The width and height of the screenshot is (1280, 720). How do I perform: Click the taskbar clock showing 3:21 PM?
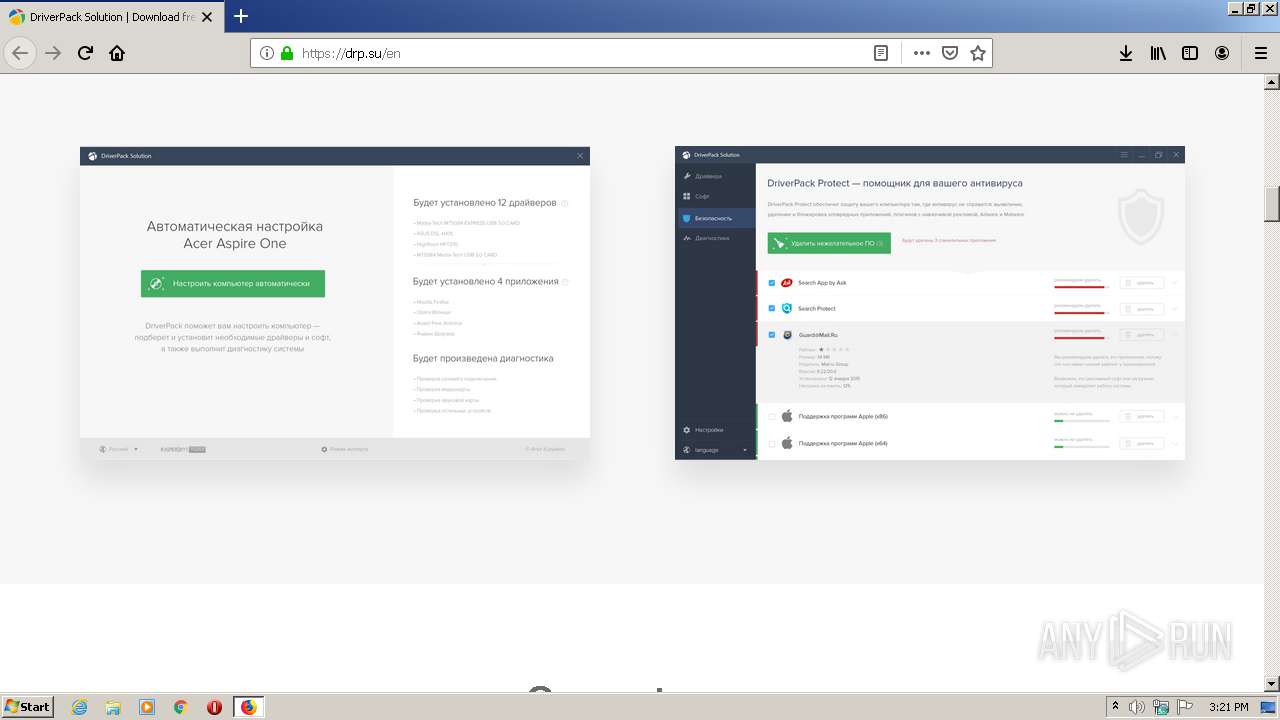pyautogui.click(x=1228, y=707)
